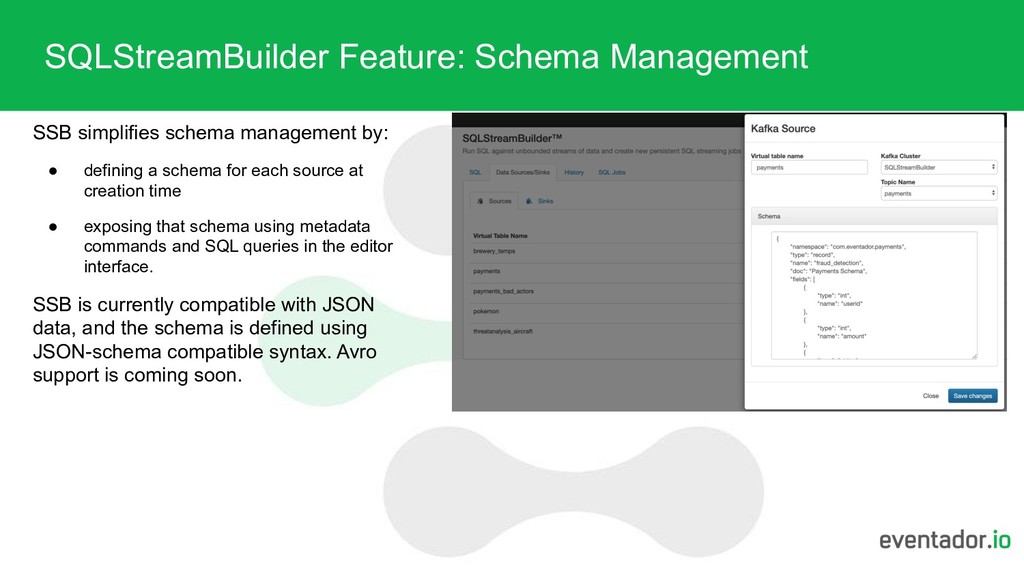This screenshot has width=1024, height=576.
Task: Click the Kafka Source dialog title
Action: pyautogui.click(x=783, y=129)
